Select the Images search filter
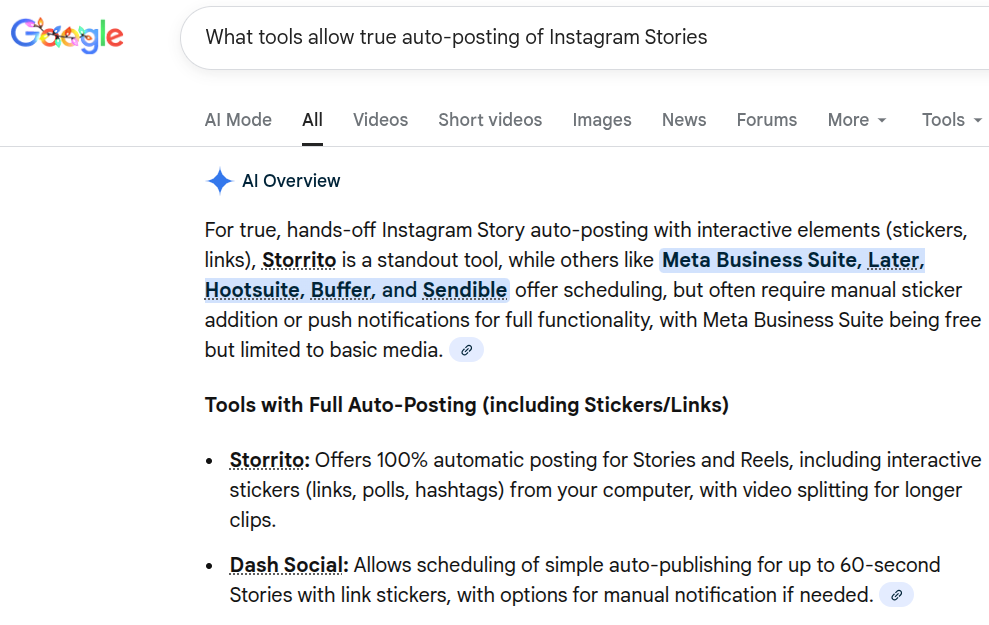The height and width of the screenshot is (625, 989). 601,119
